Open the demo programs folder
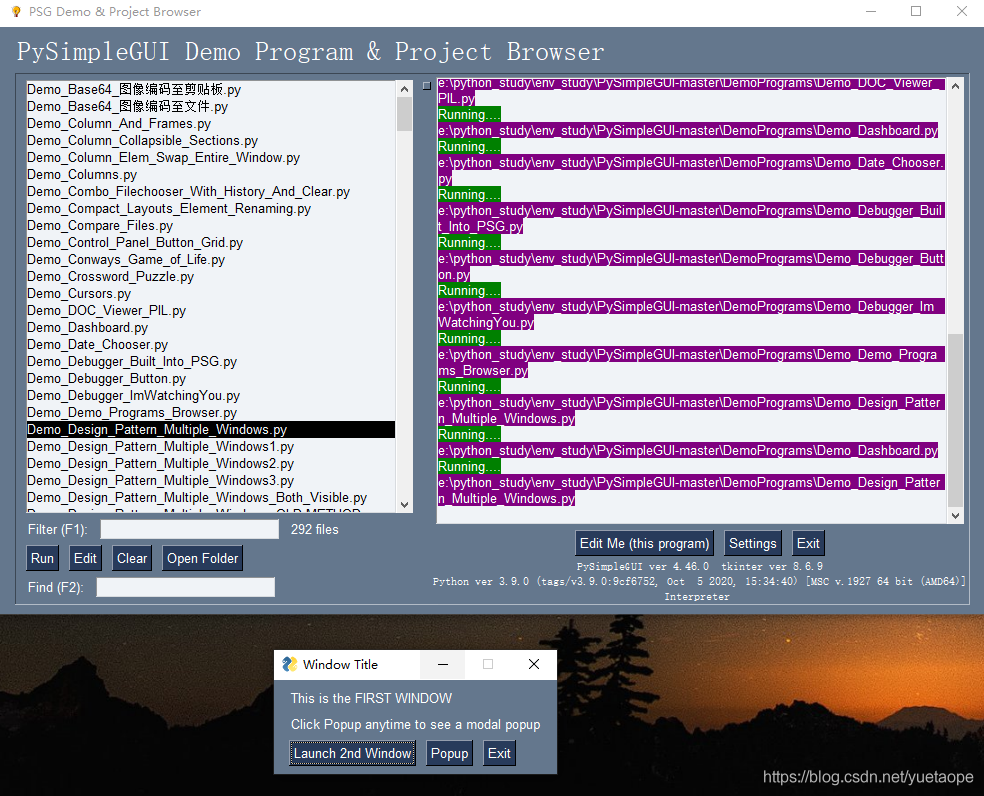Image resolution: width=984 pixels, height=796 pixels. (202, 558)
